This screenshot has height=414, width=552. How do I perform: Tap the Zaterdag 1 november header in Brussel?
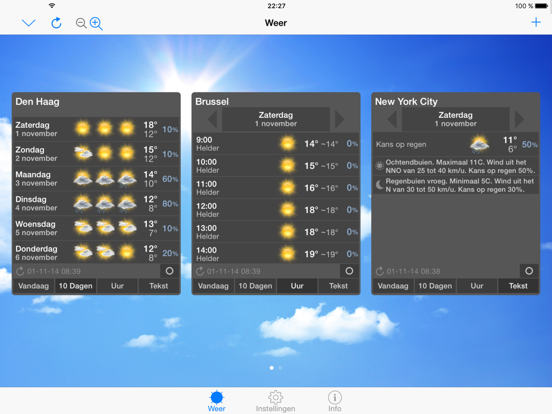[x=276, y=119]
